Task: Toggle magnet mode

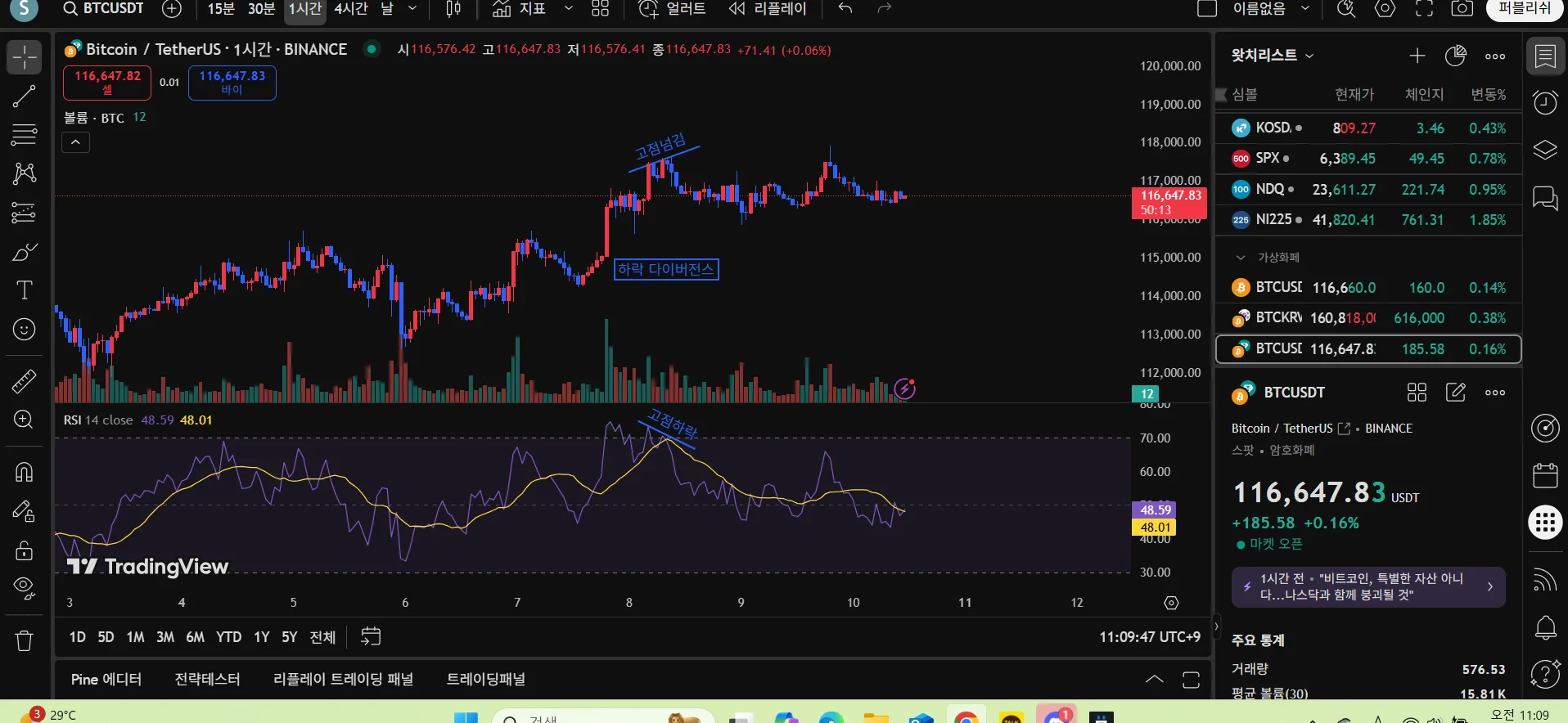Action: (x=24, y=472)
